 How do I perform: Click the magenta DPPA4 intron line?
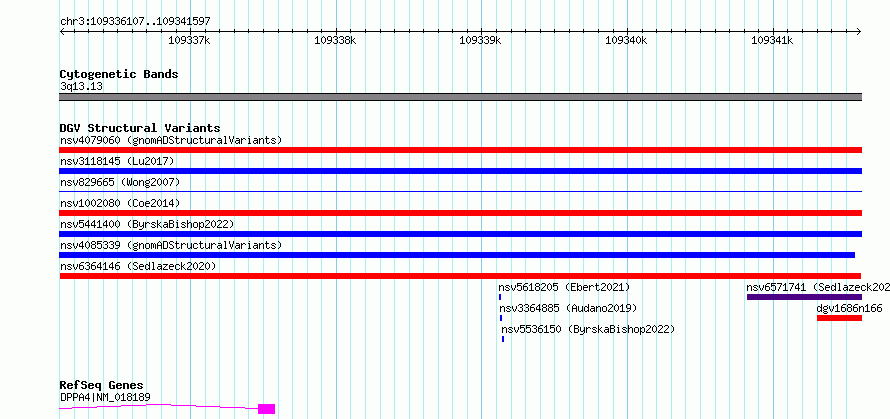click(x=159, y=405)
